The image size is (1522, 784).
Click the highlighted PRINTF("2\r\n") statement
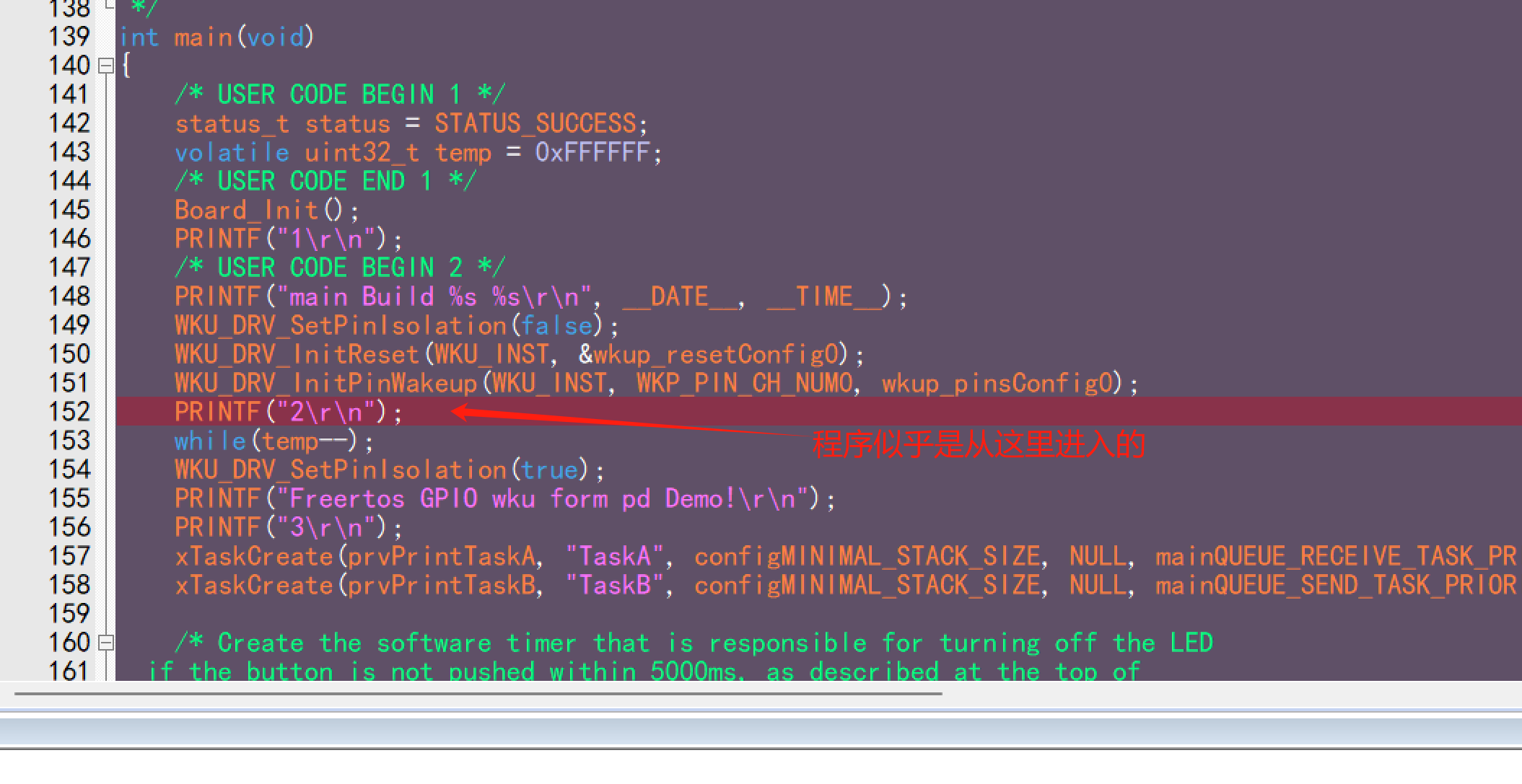pos(289,413)
